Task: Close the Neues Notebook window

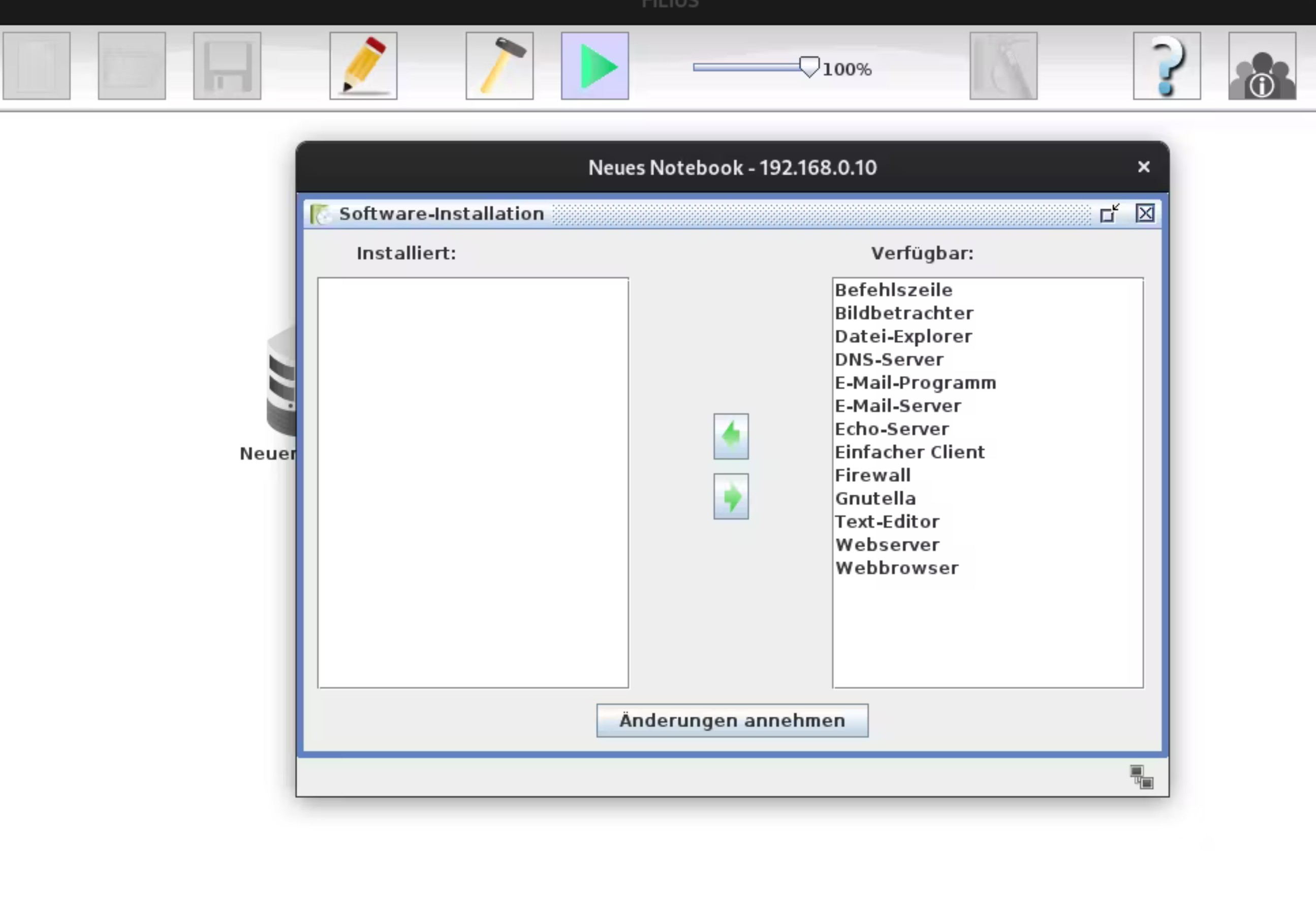Action: pyautogui.click(x=1143, y=167)
